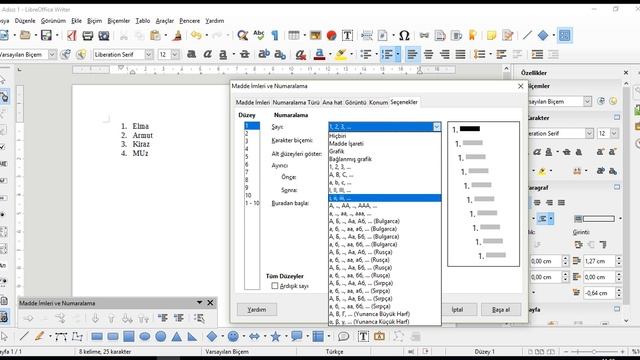Click the Yardım button
640x360 pixels.
(257, 309)
